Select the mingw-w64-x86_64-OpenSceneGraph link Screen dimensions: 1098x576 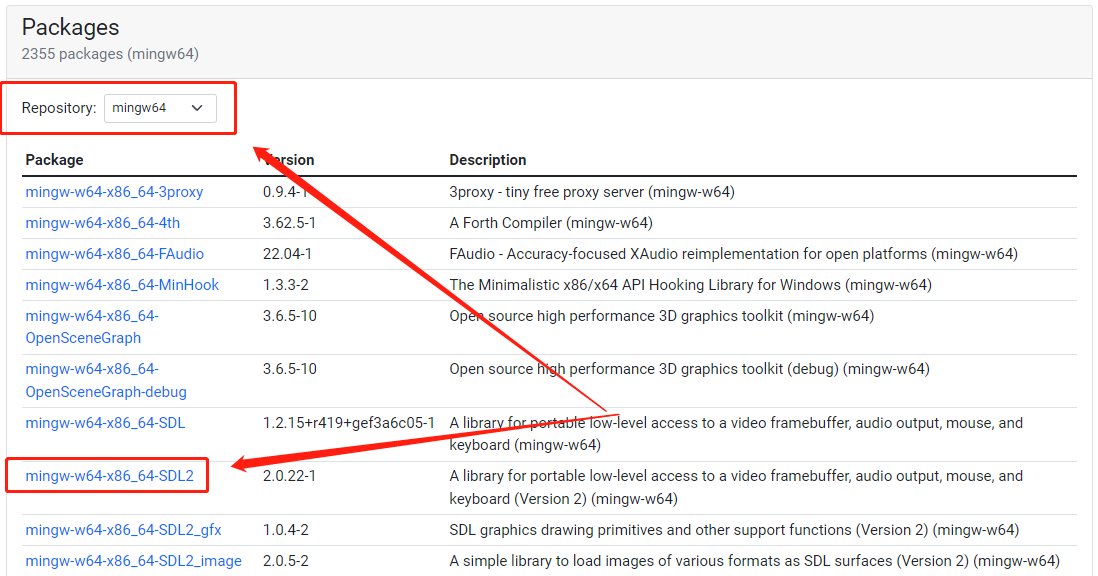[92, 327]
